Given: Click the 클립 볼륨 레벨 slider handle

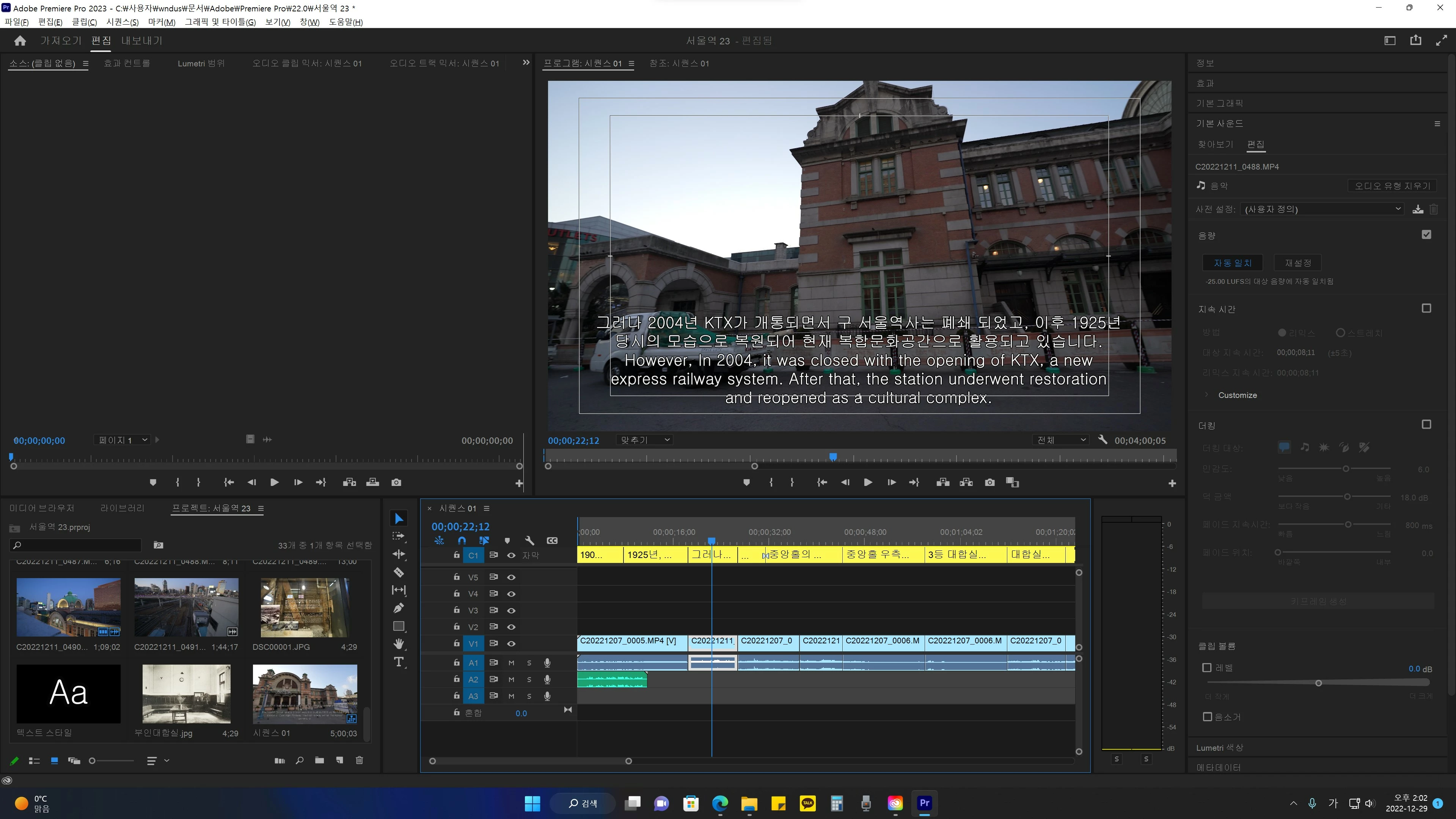Looking at the screenshot, I should pos(1318,683).
